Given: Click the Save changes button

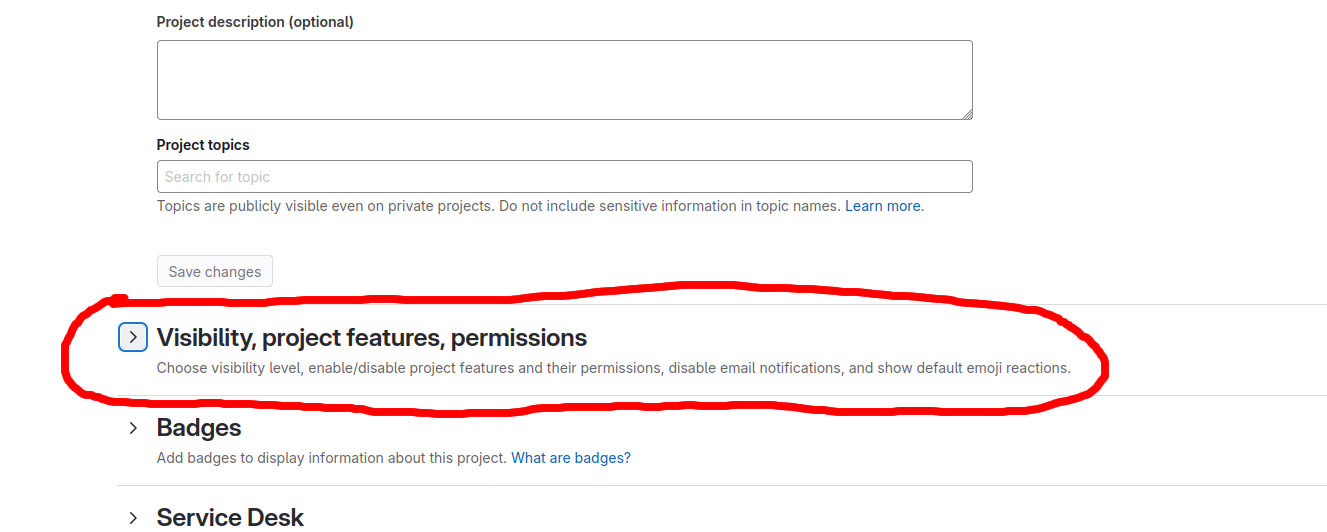Looking at the screenshot, I should (x=215, y=272).
